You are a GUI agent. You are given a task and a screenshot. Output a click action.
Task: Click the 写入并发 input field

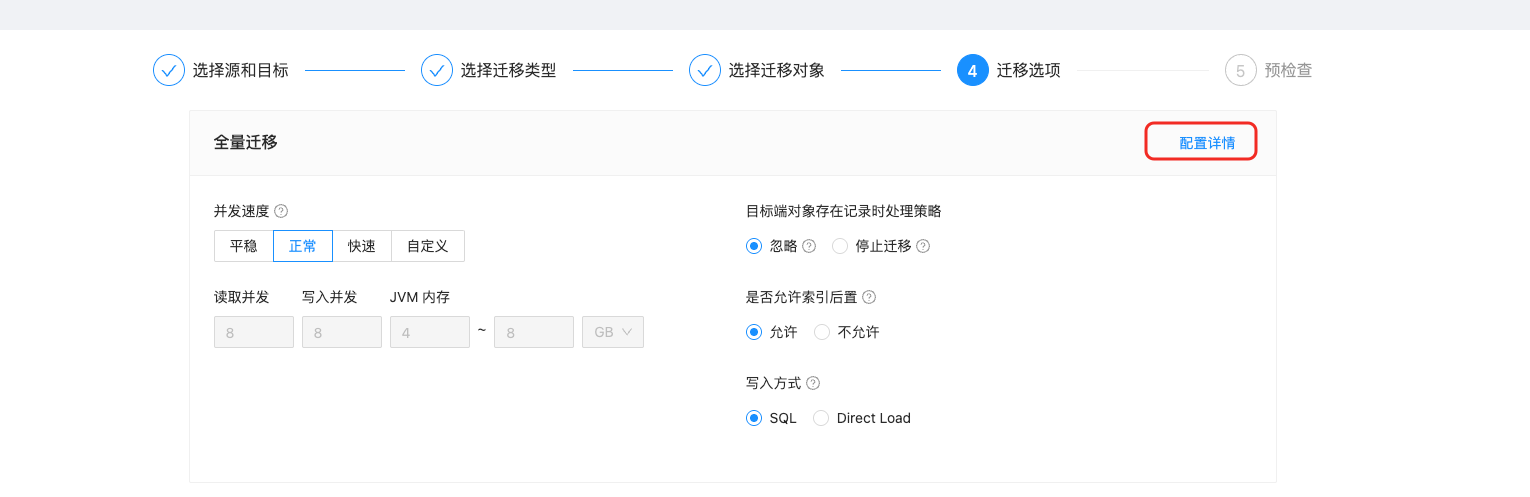342,332
